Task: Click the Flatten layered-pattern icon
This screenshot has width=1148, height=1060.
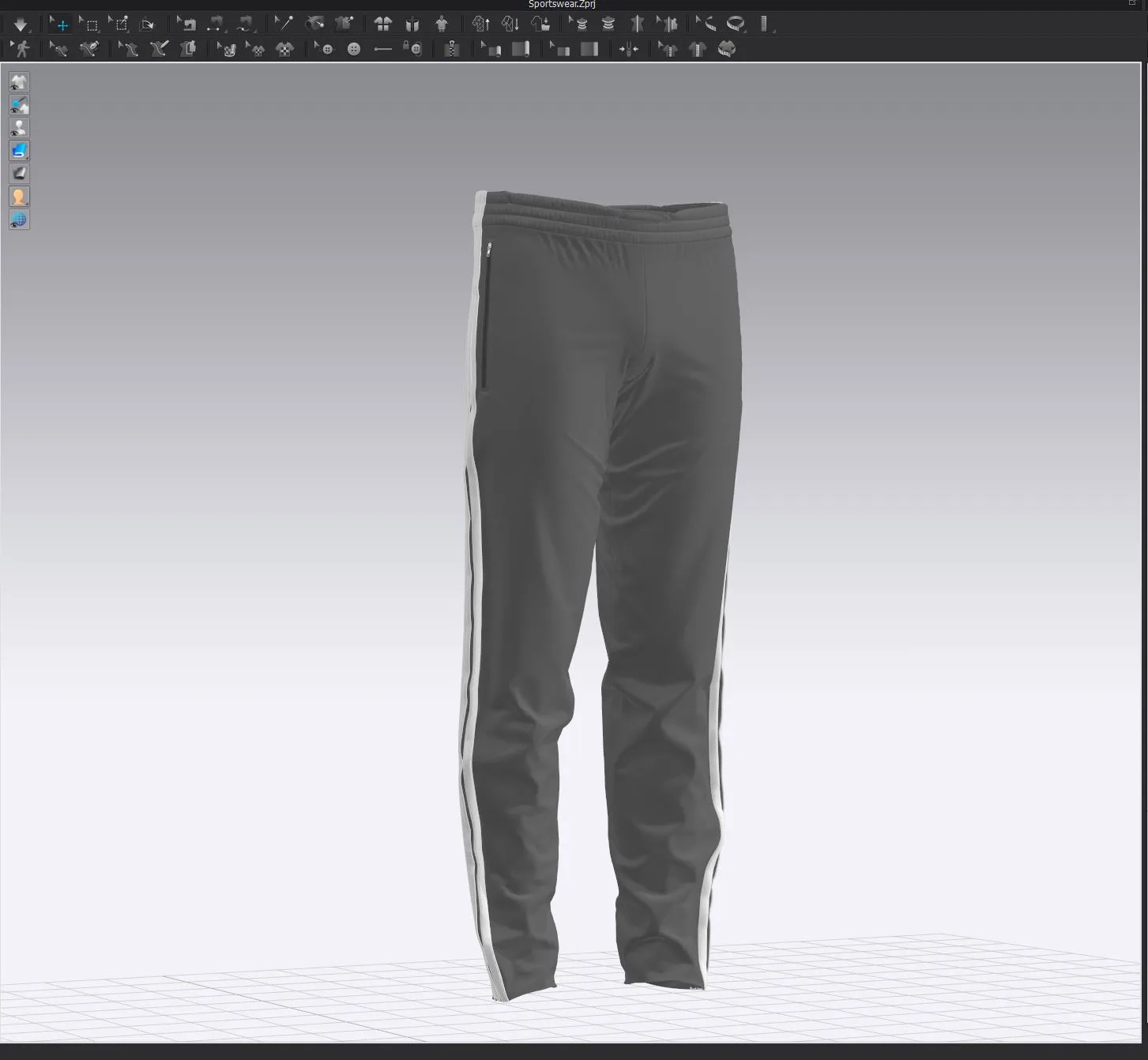Action: point(188,49)
